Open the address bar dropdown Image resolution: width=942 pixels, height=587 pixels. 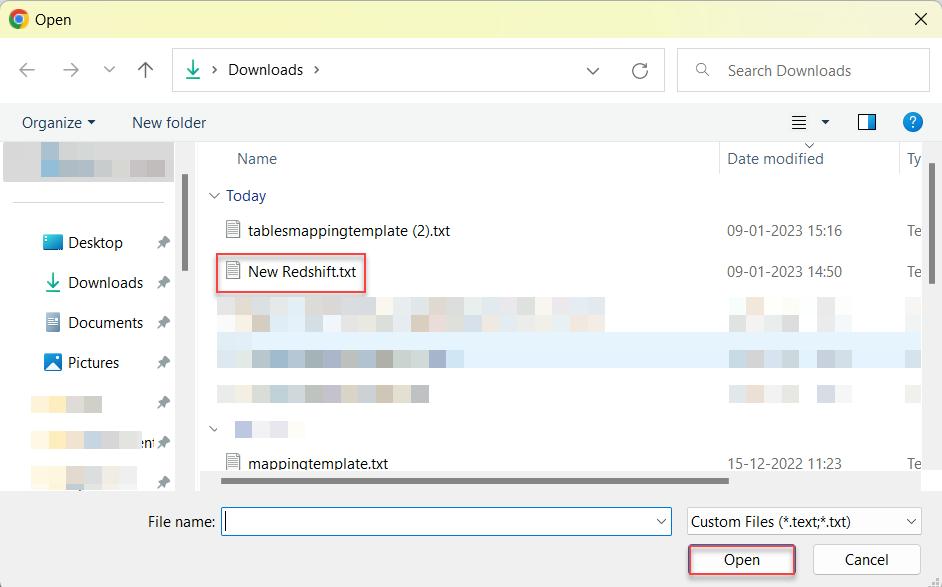coord(593,70)
